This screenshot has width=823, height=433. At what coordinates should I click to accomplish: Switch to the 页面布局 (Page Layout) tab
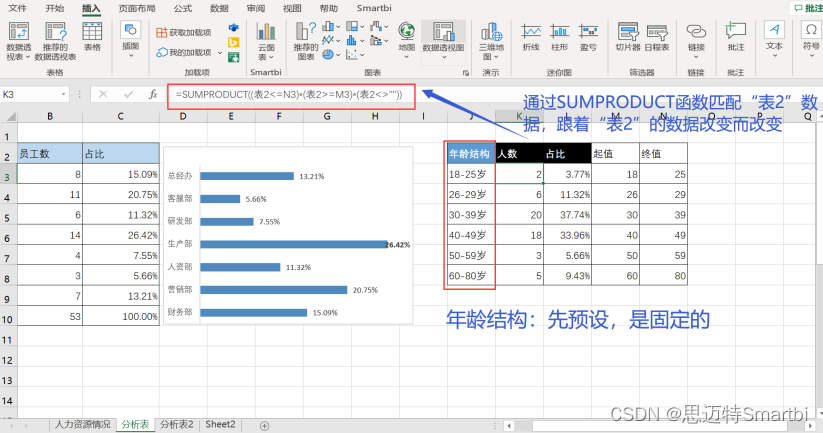(137, 8)
